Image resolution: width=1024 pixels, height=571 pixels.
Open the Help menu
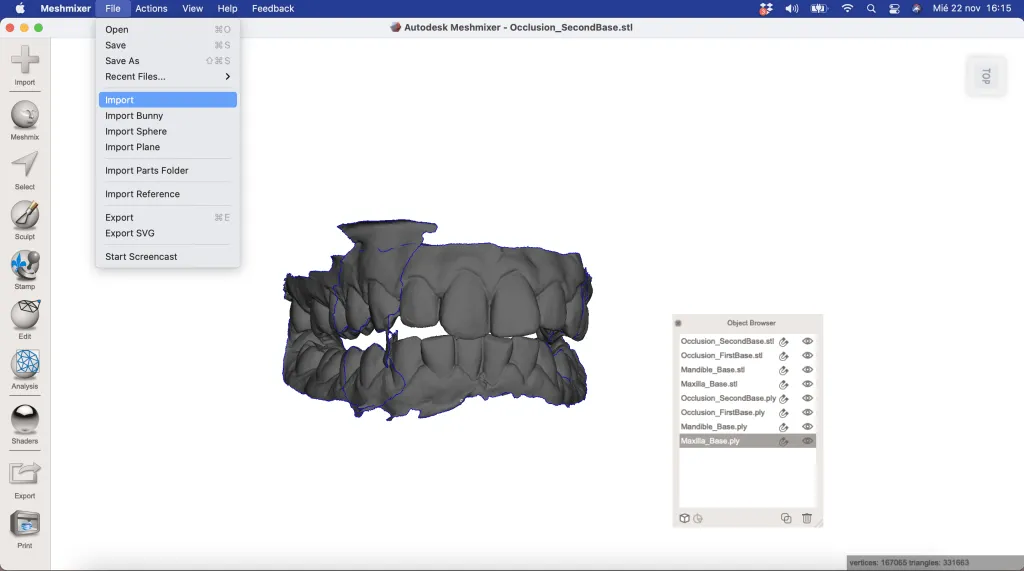[x=227, y=8]
